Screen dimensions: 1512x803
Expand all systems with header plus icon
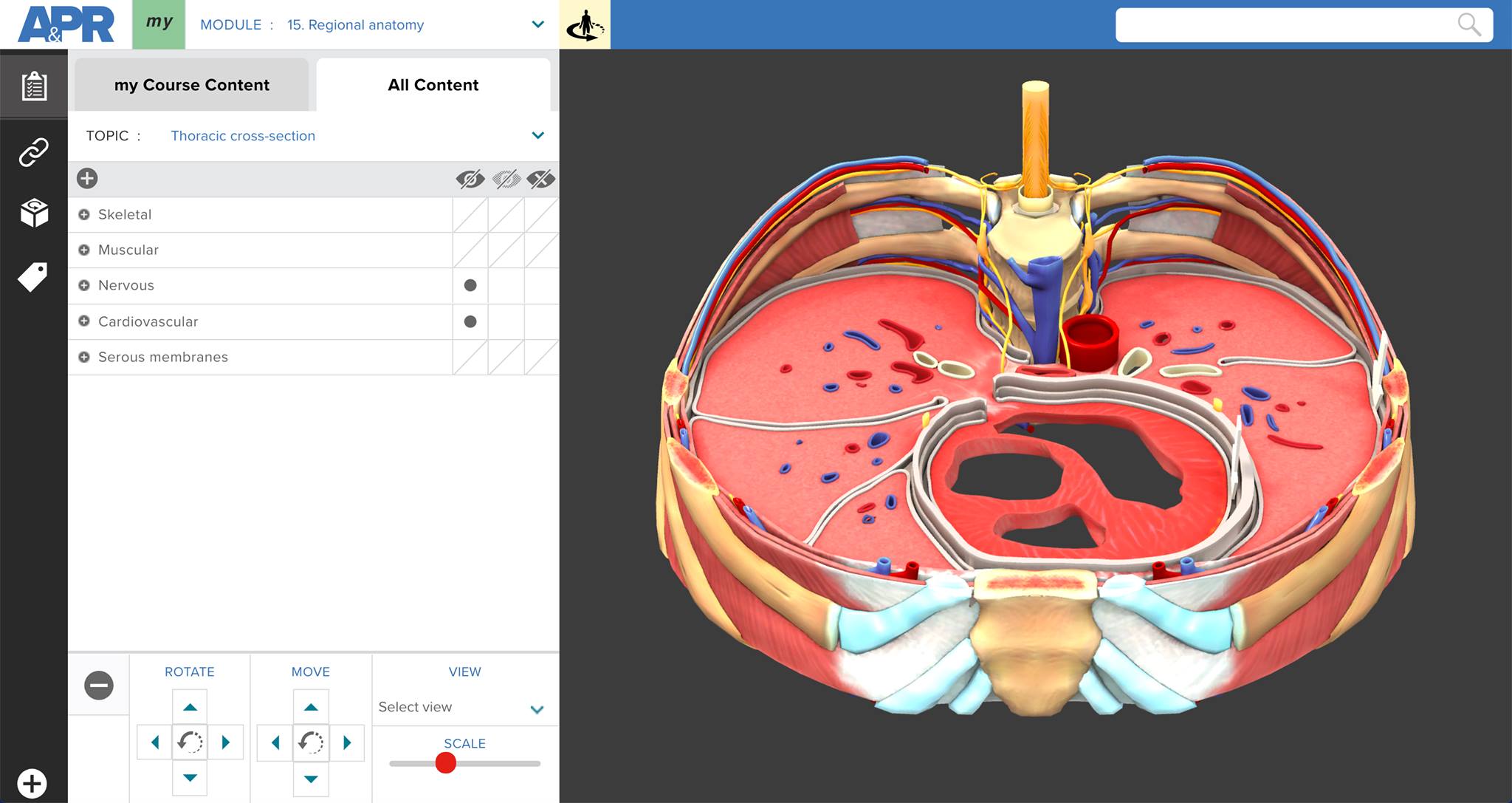tap(87, 178)
